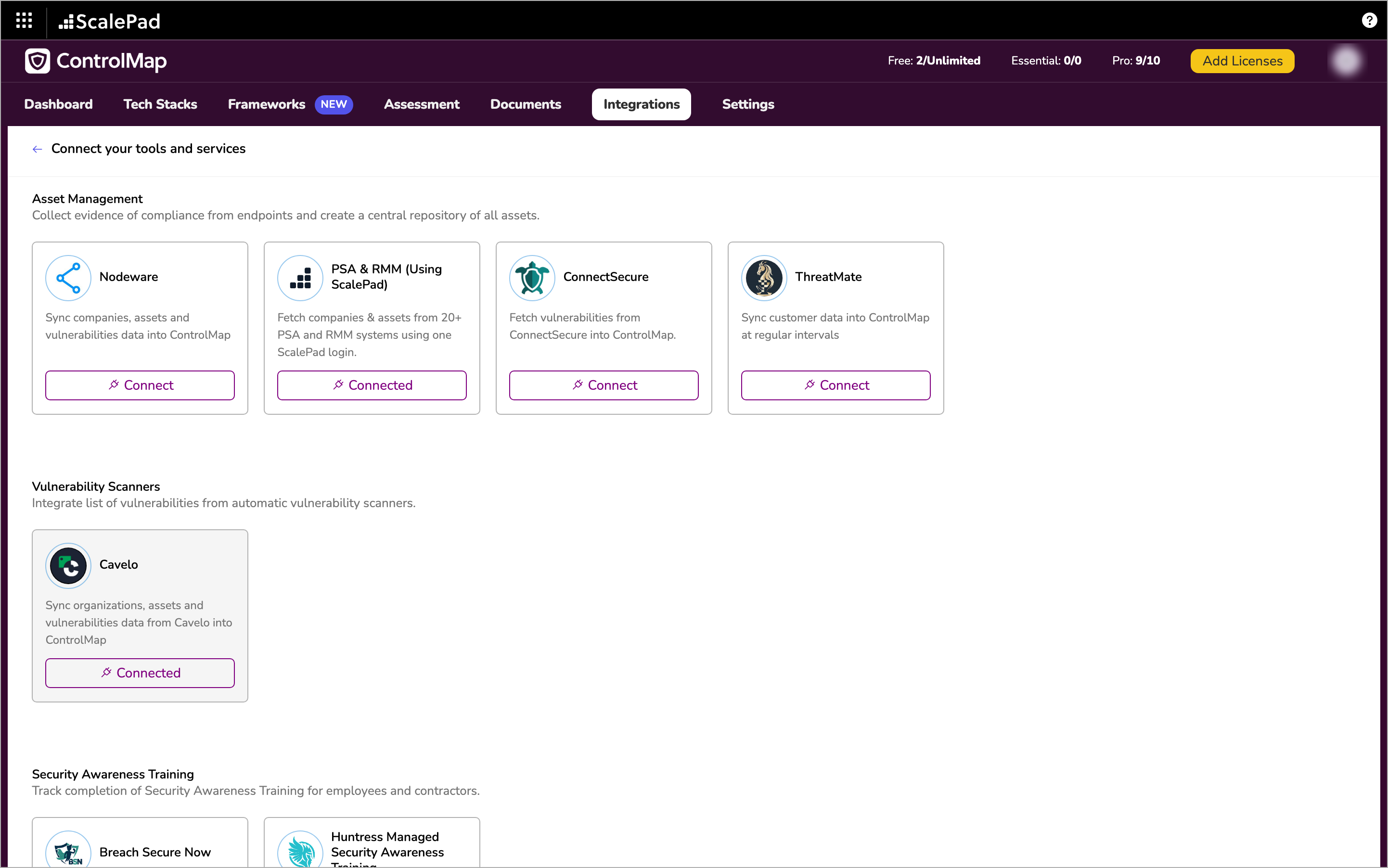Click the Asset Management section heading
Screen dimensions: 1388x868
[87, 199]
